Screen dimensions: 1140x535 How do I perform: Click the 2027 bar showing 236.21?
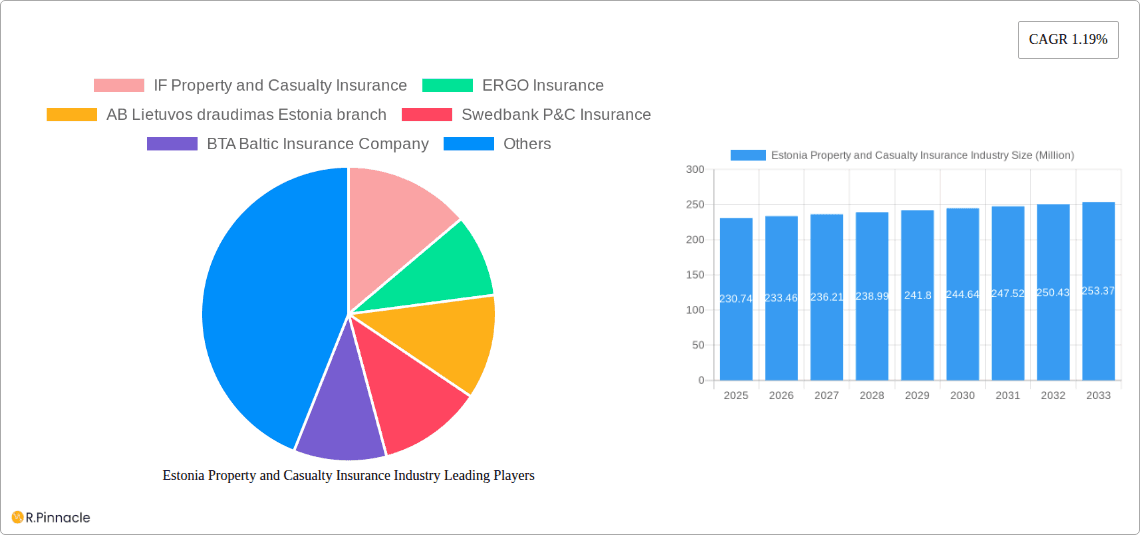[x=827, y=297]
